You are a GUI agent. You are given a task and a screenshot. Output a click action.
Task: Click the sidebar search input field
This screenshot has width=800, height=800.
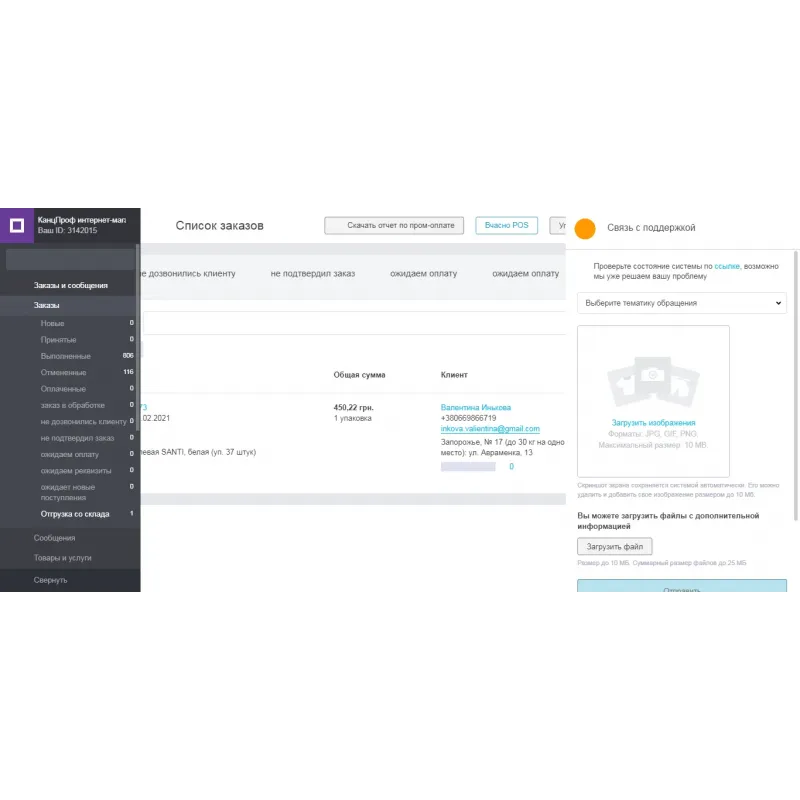pyautogui.click(x=68, y=260)
